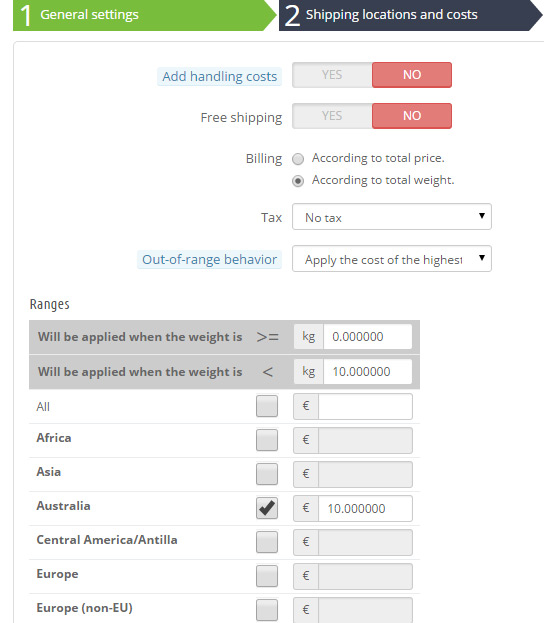Uncheck the Australia zone checkbox

[267, 508]
